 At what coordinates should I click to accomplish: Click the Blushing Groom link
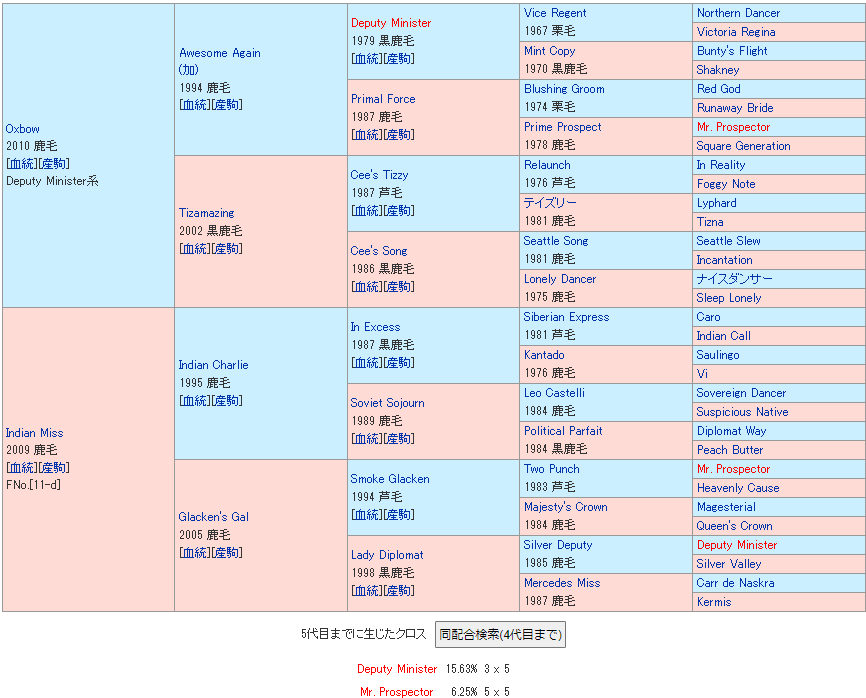[x=564, y=89]
